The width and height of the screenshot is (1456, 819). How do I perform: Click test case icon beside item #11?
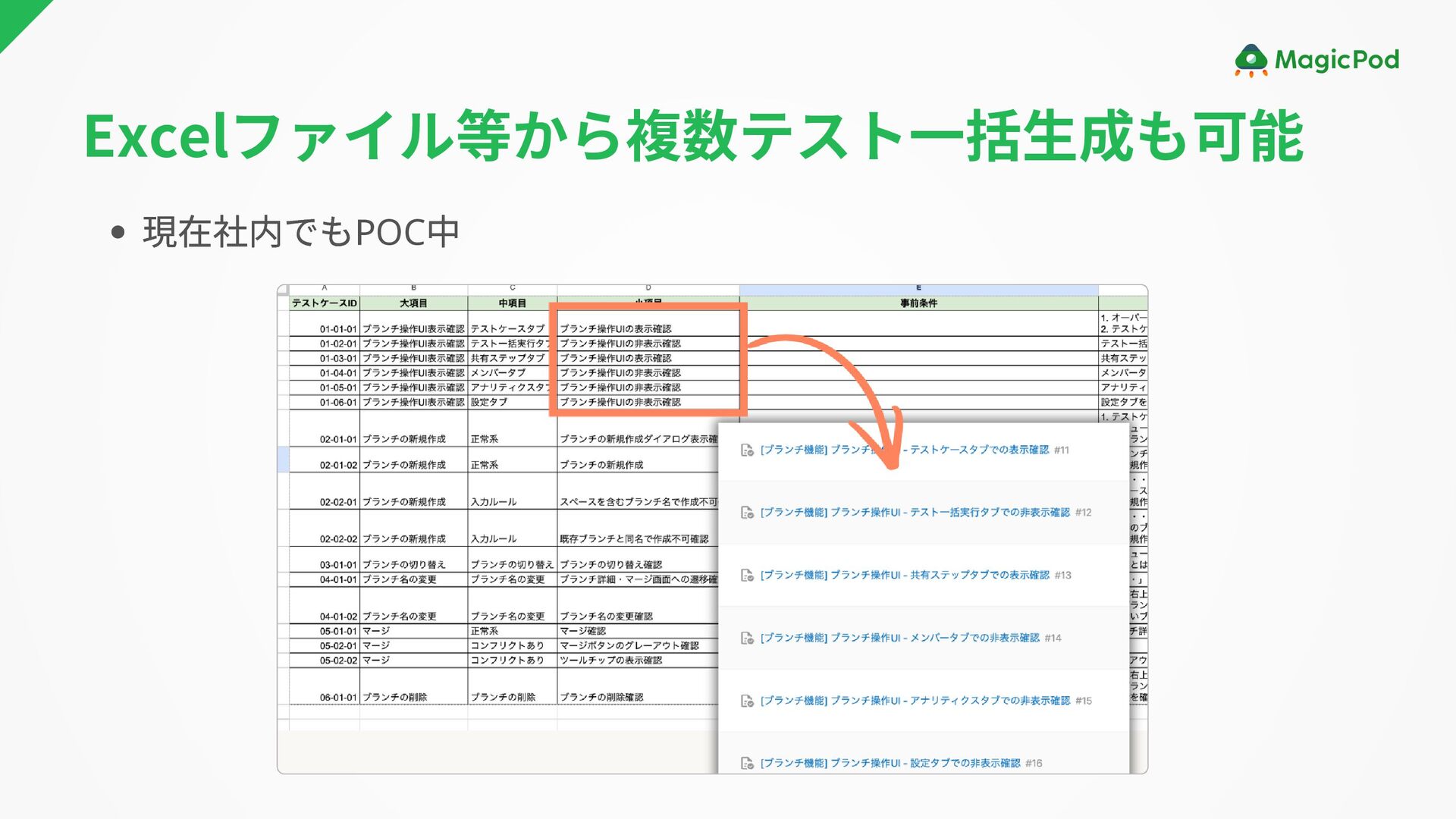point(747,450)
